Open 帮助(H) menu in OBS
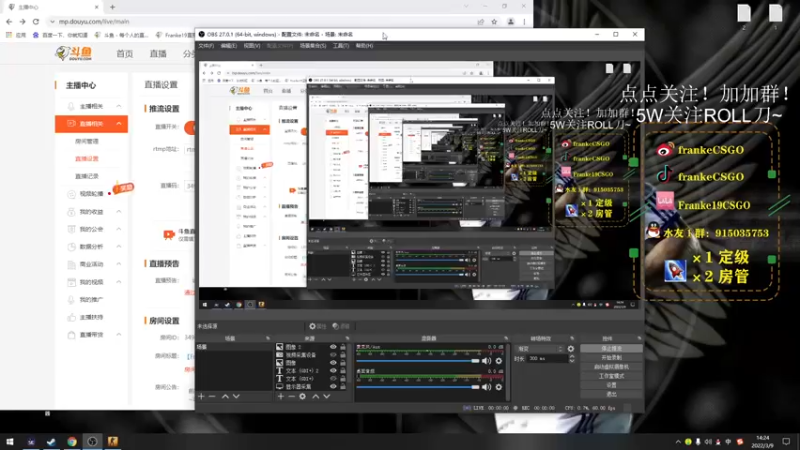The width and height of the screenshot is (800, 450). 364,46
